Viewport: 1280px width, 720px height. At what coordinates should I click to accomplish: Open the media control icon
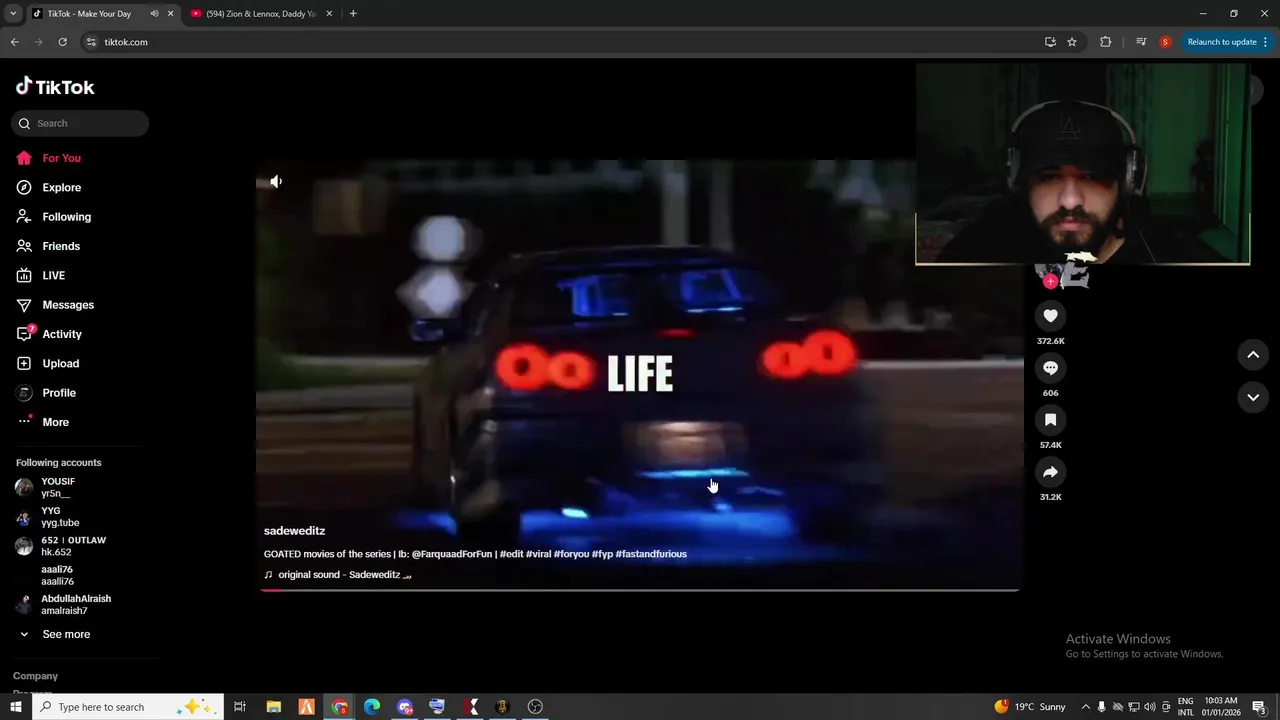tap(1141, 42)
